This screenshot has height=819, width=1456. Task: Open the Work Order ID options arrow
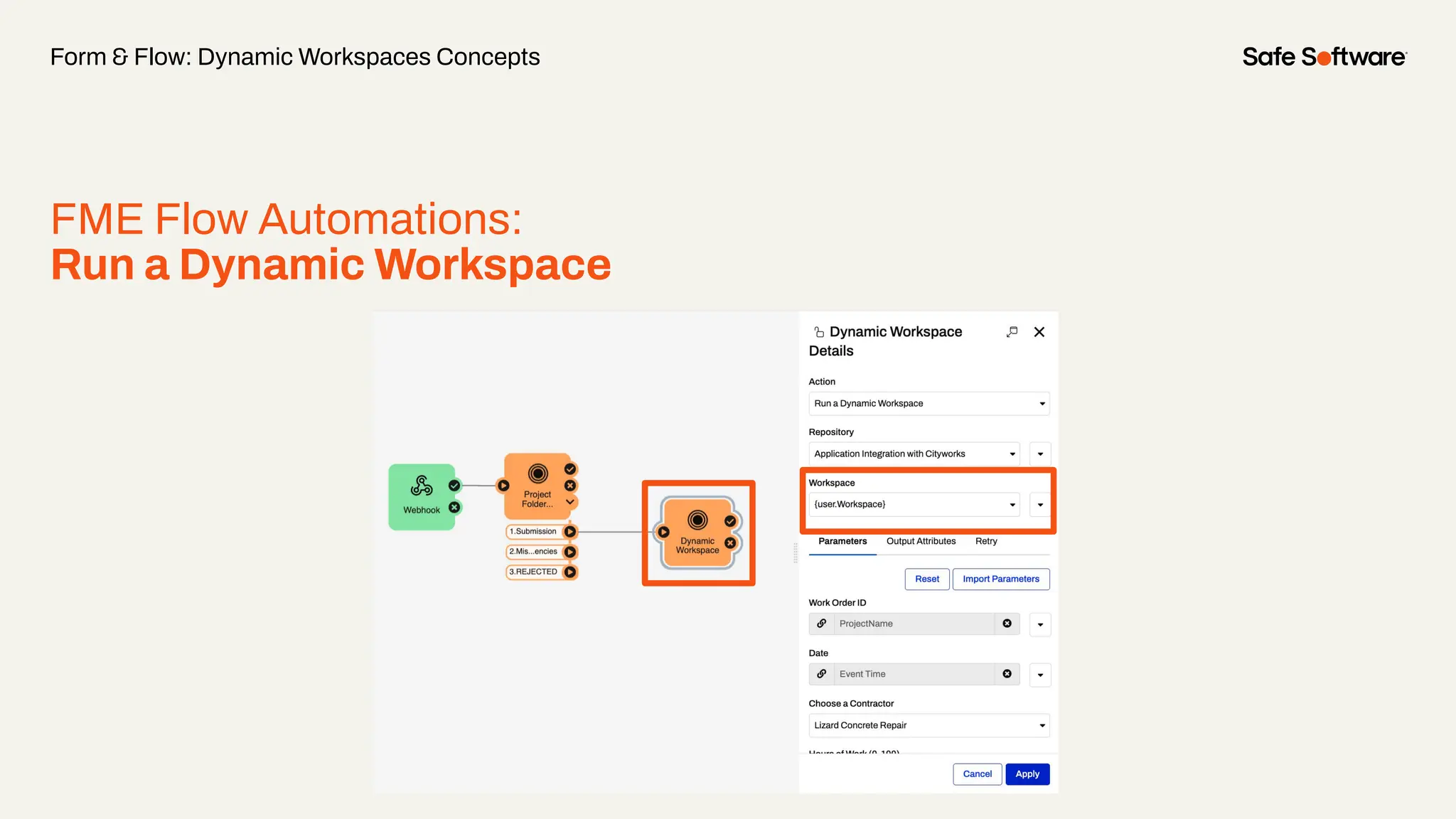point(1040,625)
